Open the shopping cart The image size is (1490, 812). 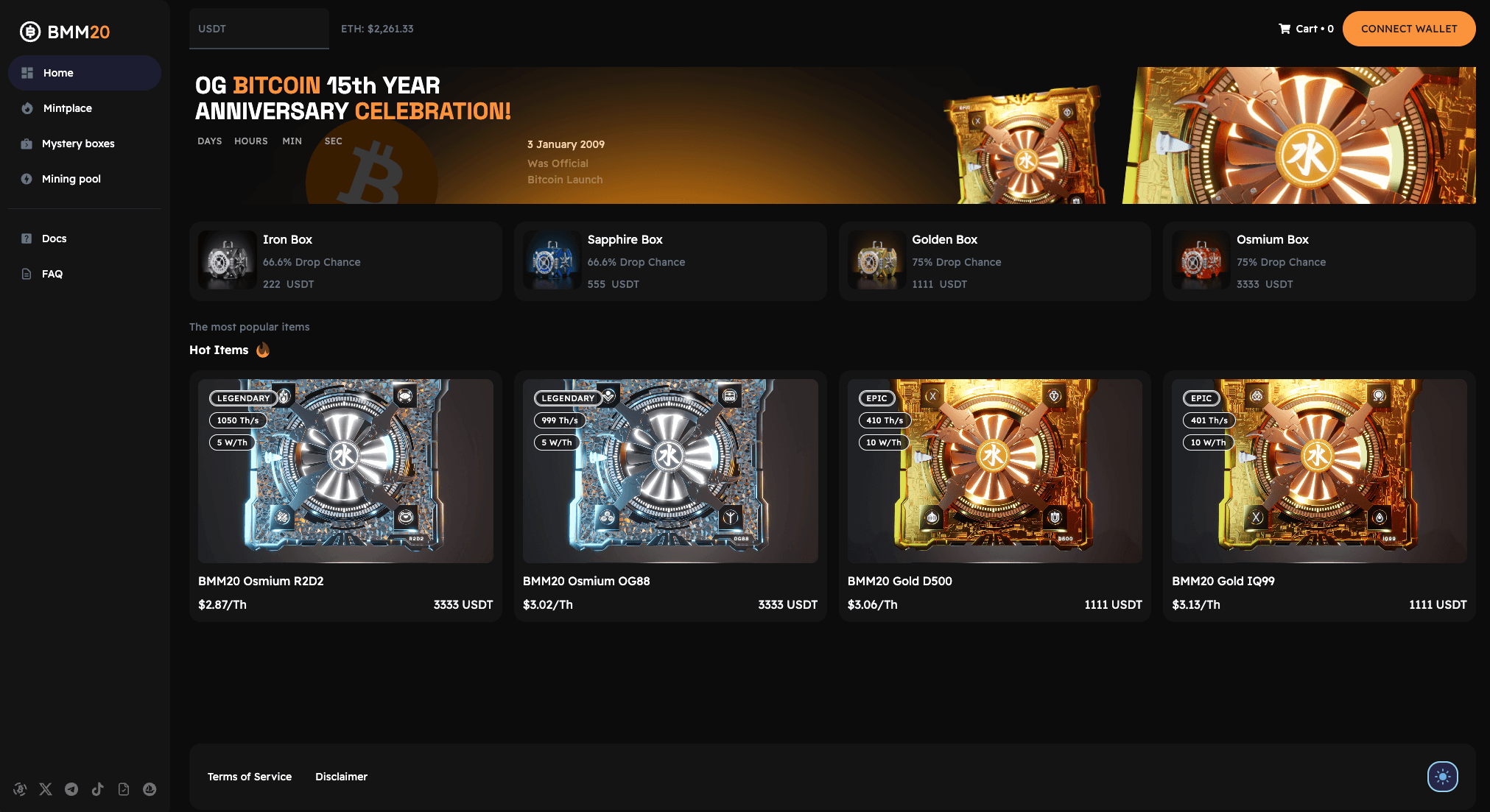1306,29
